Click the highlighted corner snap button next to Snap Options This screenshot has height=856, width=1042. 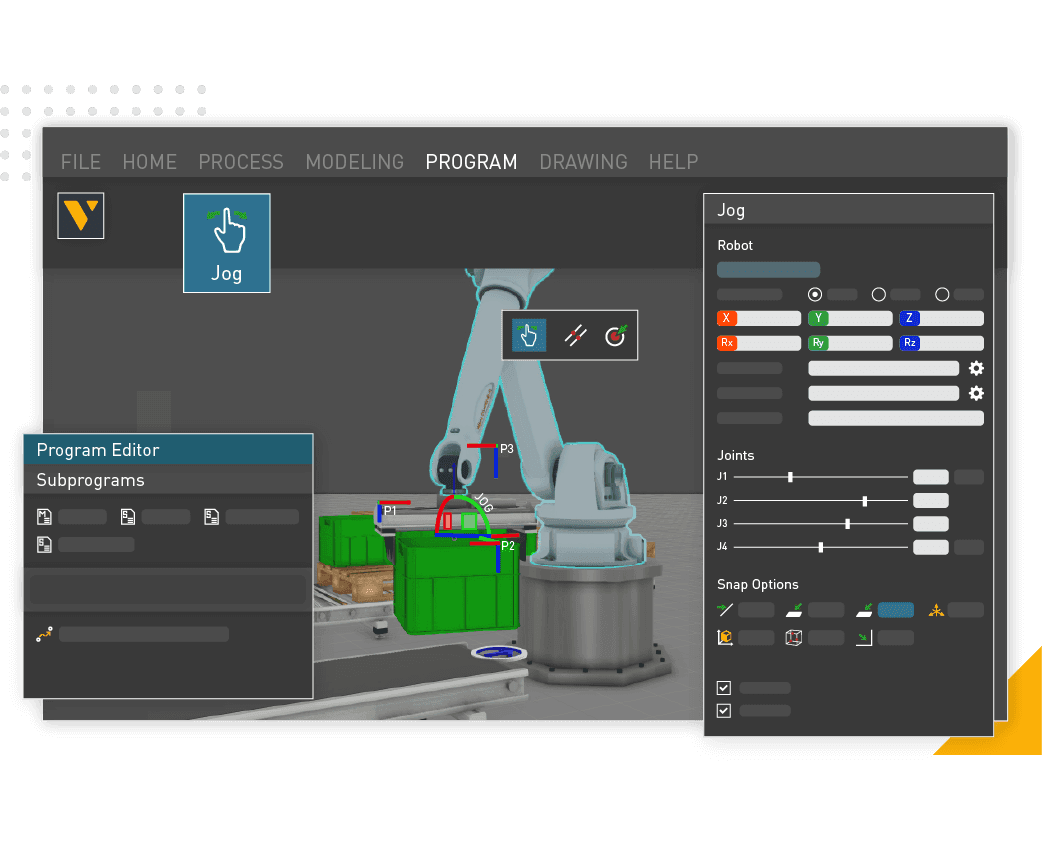894,610
